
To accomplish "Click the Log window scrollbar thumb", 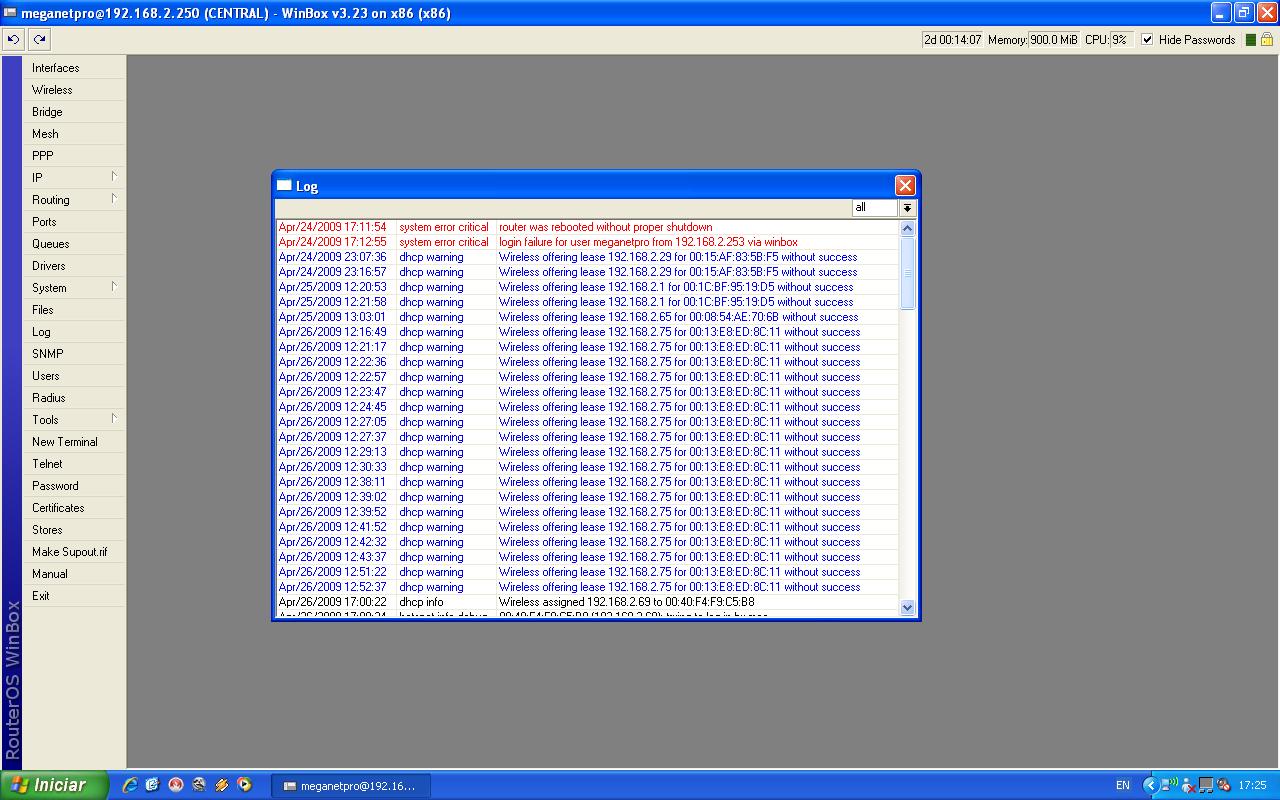I will point(907,273).
